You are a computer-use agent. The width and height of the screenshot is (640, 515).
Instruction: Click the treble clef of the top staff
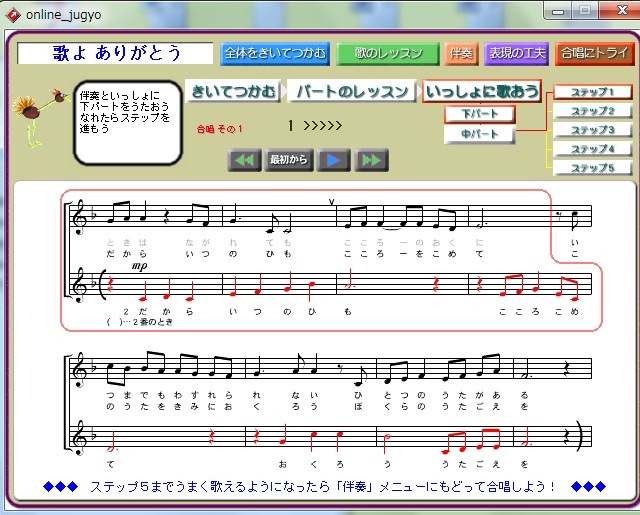[79, 217]
